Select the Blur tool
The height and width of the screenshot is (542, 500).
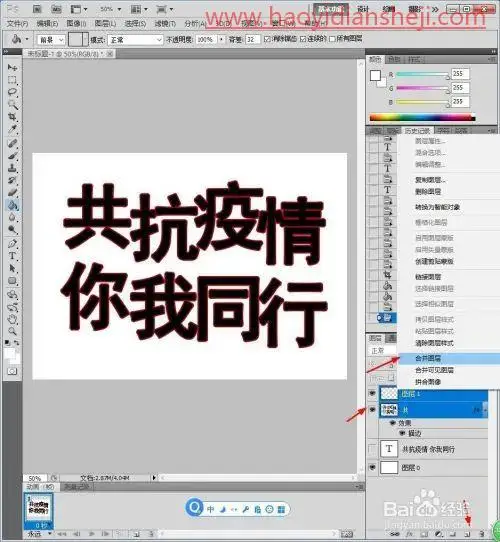pyautogui.click(x=12, y=218)
